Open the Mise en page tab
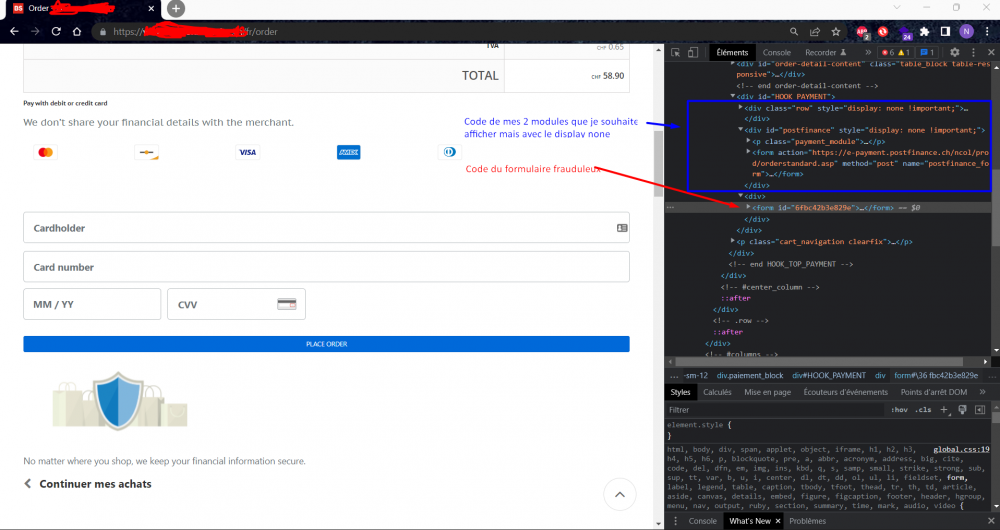Viewport: 1000px width, 530px height. [767, 392]
